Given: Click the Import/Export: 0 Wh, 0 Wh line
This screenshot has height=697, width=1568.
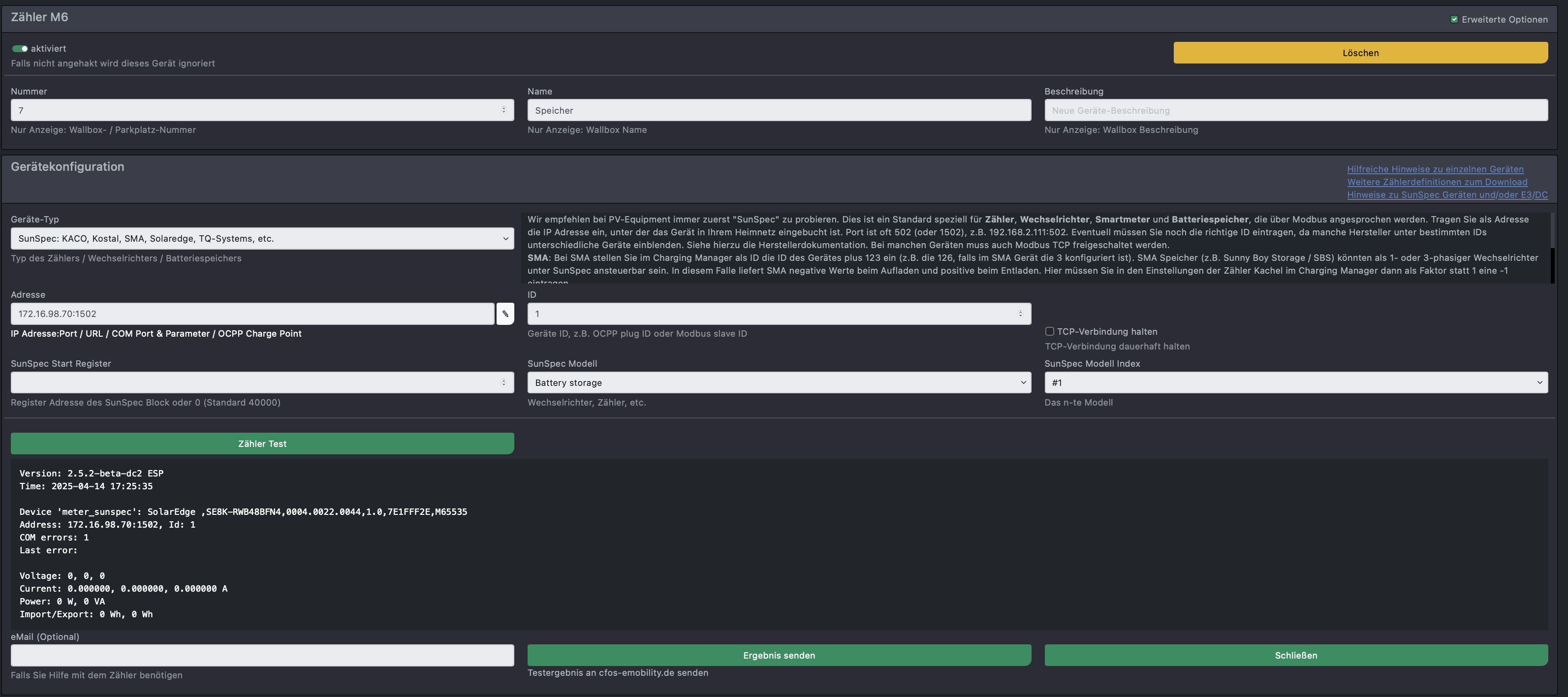Looking at the screenshot, I should (86, 614).
